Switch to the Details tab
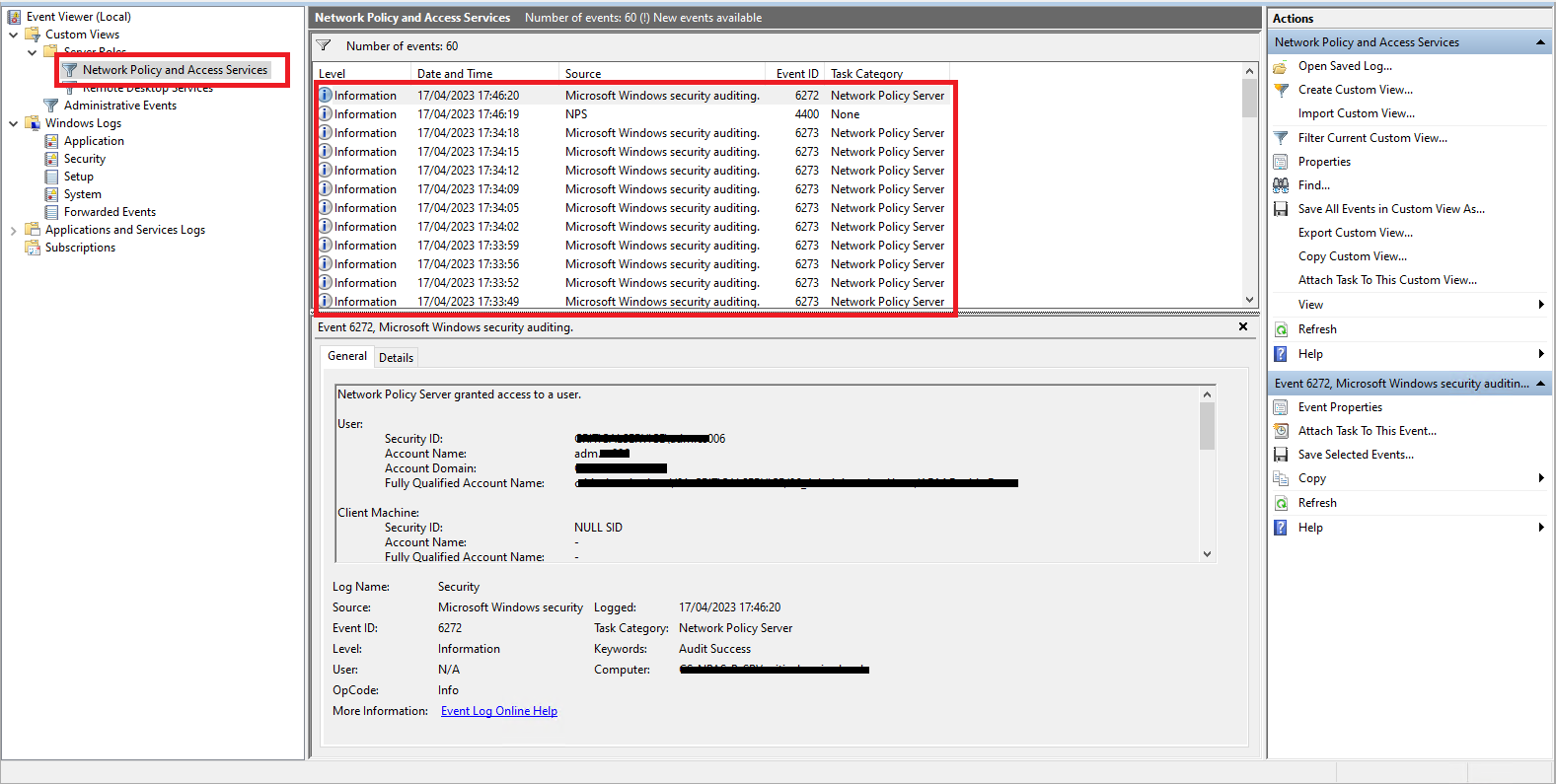This screenshot has width=1556, height=784. tap(396, 358)
